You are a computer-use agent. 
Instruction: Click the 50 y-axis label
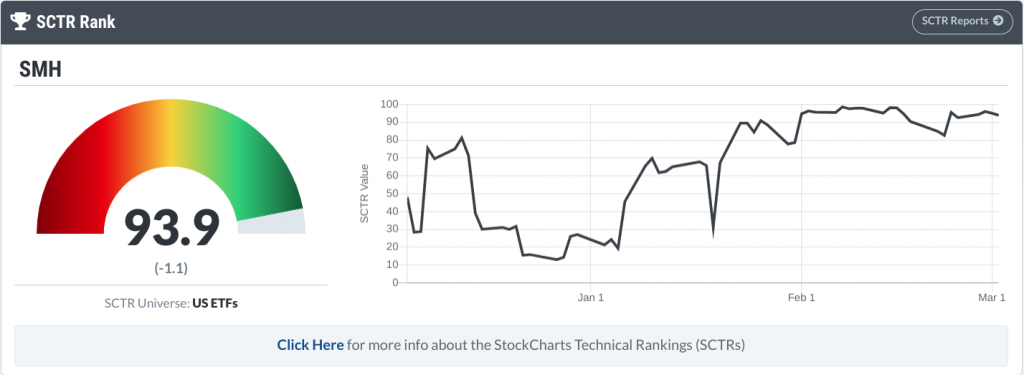[392, 194]
